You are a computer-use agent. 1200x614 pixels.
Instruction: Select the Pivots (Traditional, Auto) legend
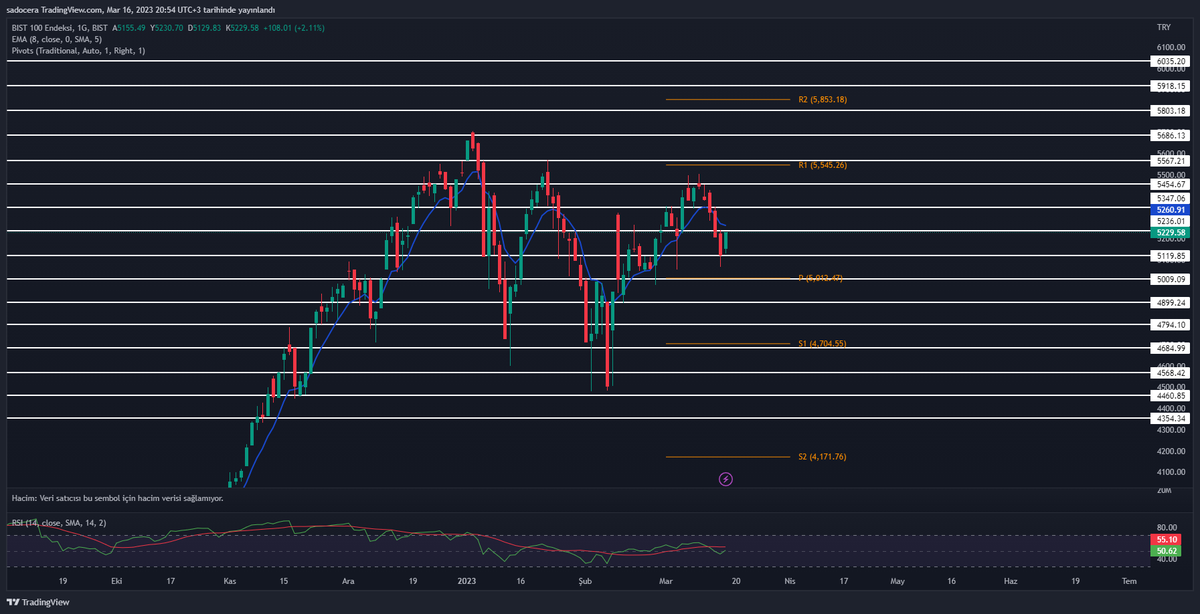pos(78,50)
